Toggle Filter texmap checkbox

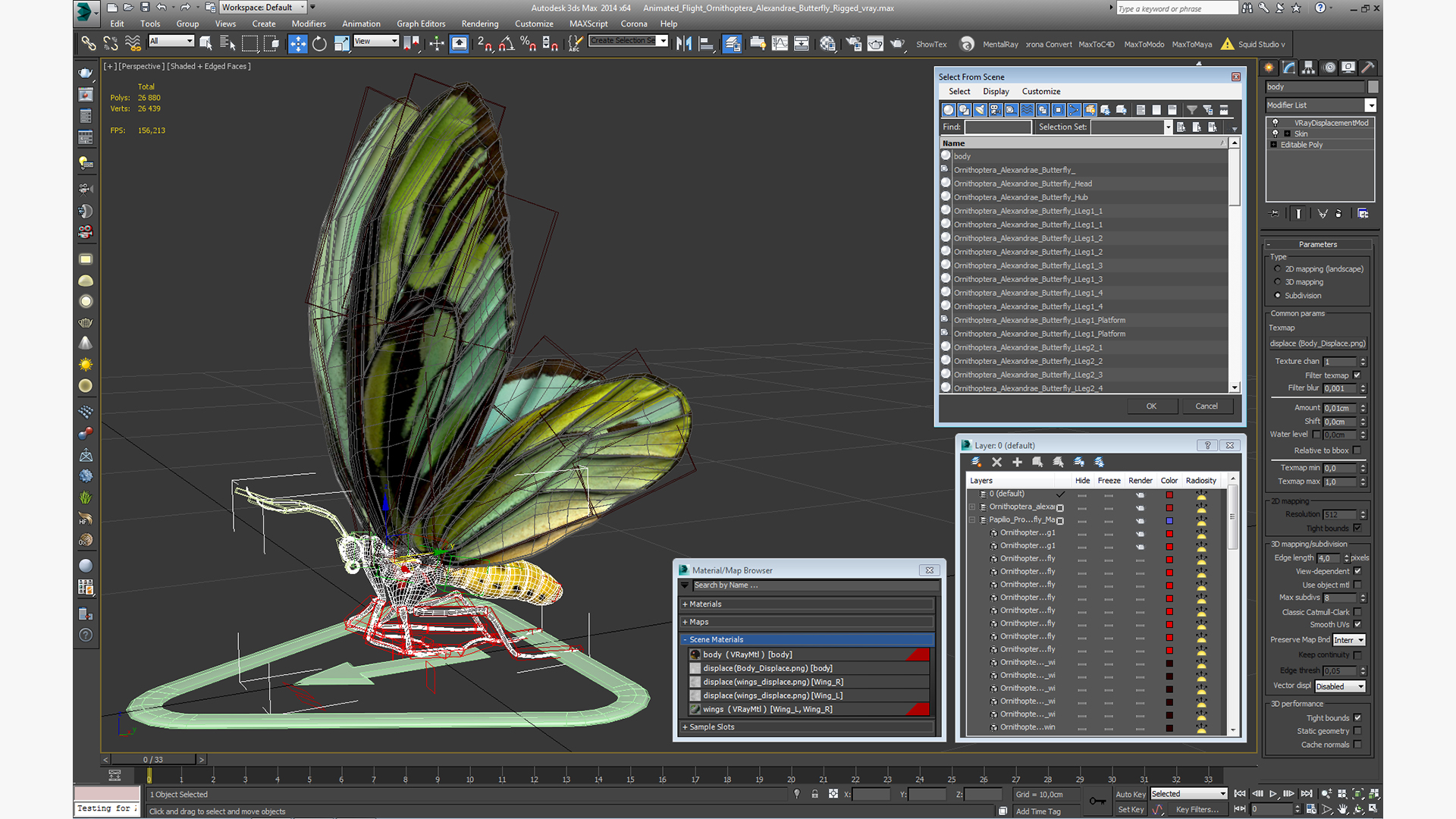(x=1357, y=375)
